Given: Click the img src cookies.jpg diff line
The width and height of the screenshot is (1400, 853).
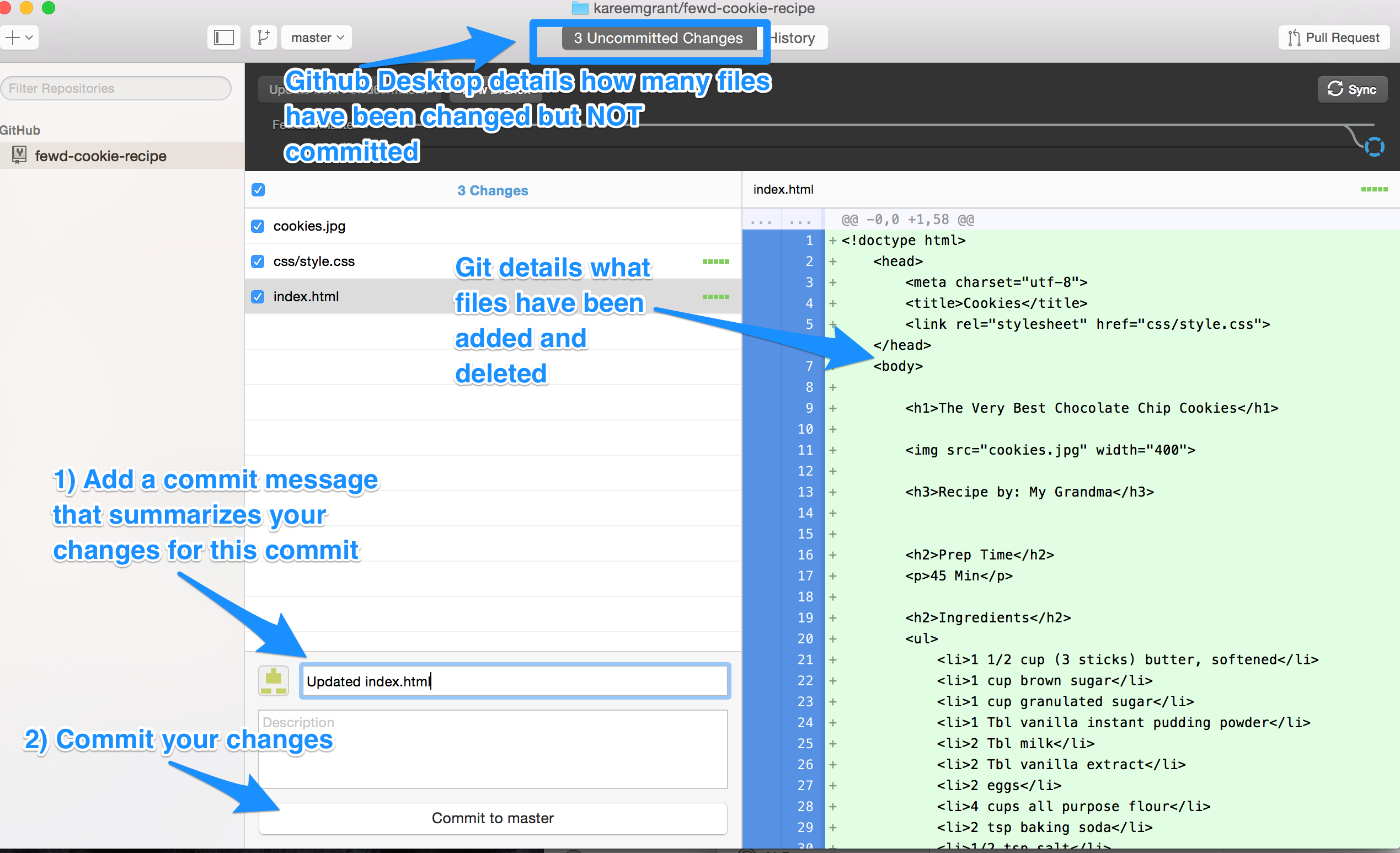Looking at the screenshot, I should point(1050,450).
